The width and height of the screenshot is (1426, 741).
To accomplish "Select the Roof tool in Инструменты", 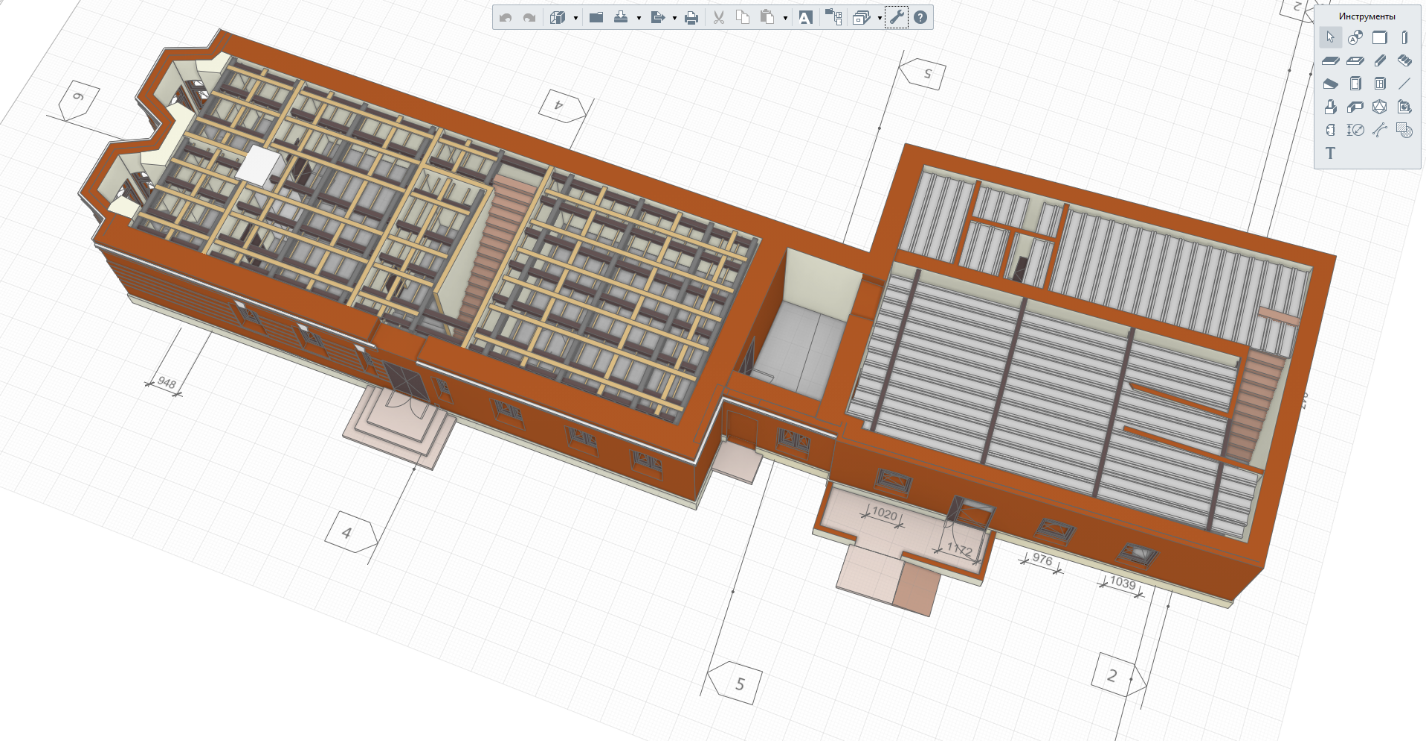I will coord(1330,84).
